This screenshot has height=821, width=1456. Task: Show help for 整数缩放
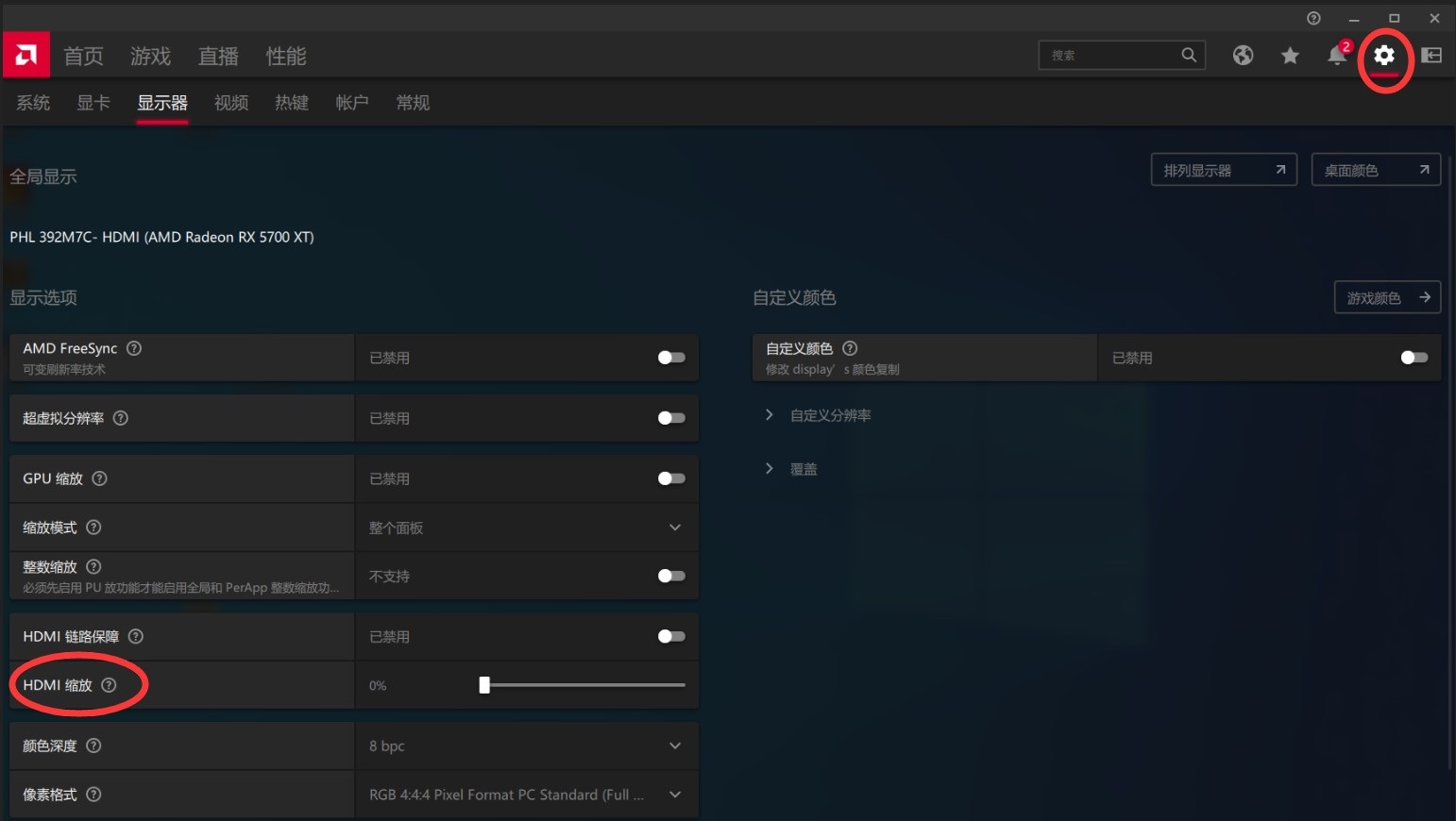coord(93,566)
